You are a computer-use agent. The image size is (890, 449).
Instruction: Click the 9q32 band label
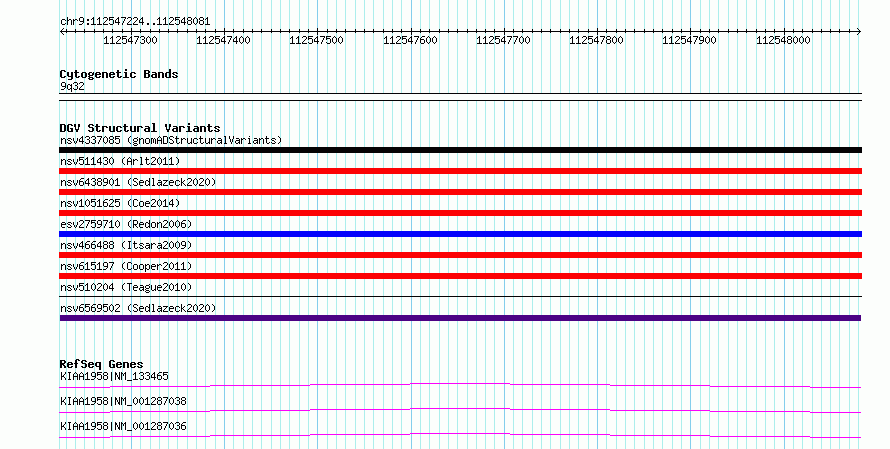click(x=72, y=87)
